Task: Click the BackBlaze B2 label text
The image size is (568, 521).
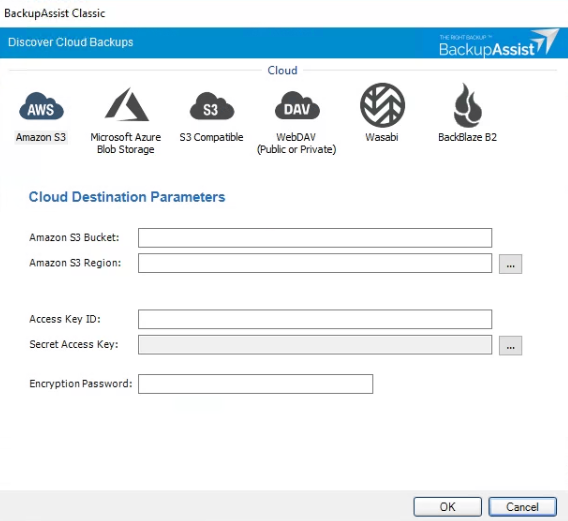Action: click(467, 137)
